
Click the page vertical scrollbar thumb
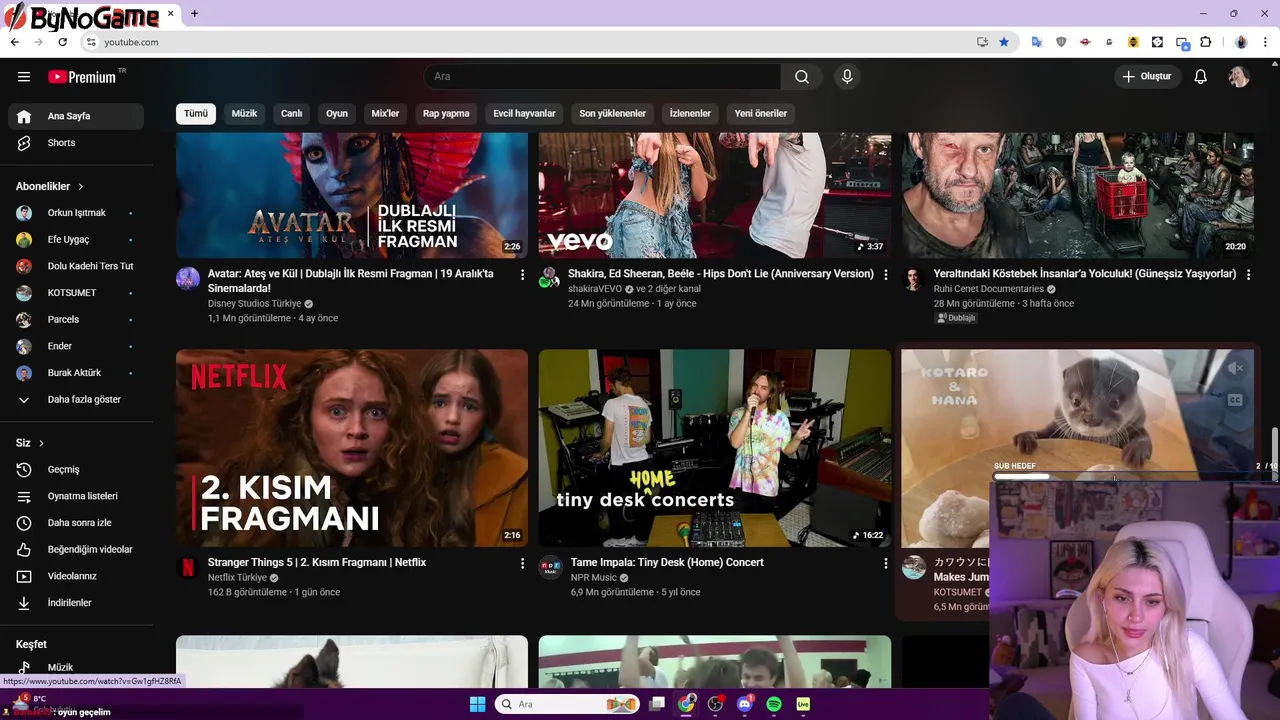coord(1275,455)
